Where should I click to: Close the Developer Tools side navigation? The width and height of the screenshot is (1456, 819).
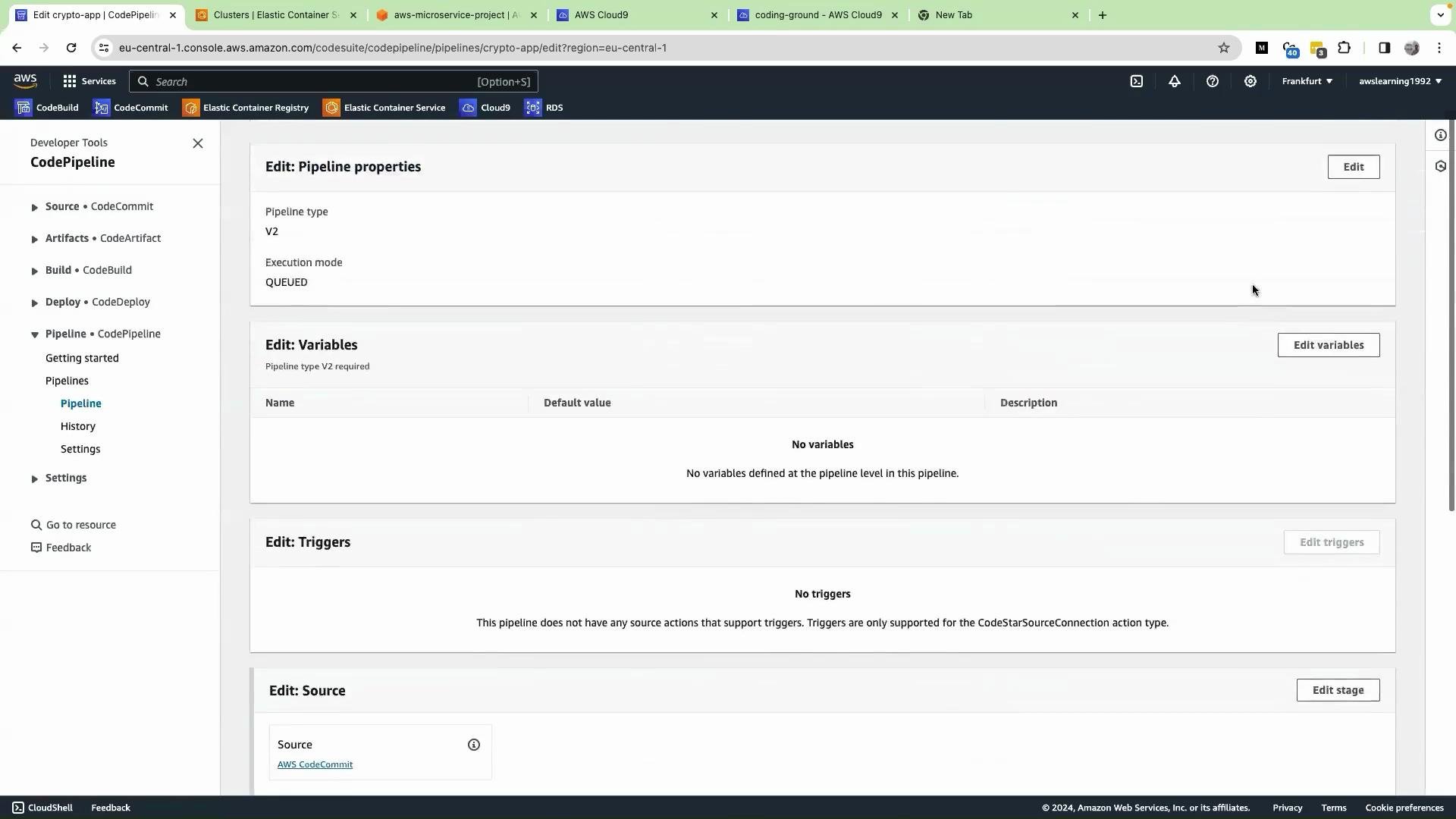198,143
